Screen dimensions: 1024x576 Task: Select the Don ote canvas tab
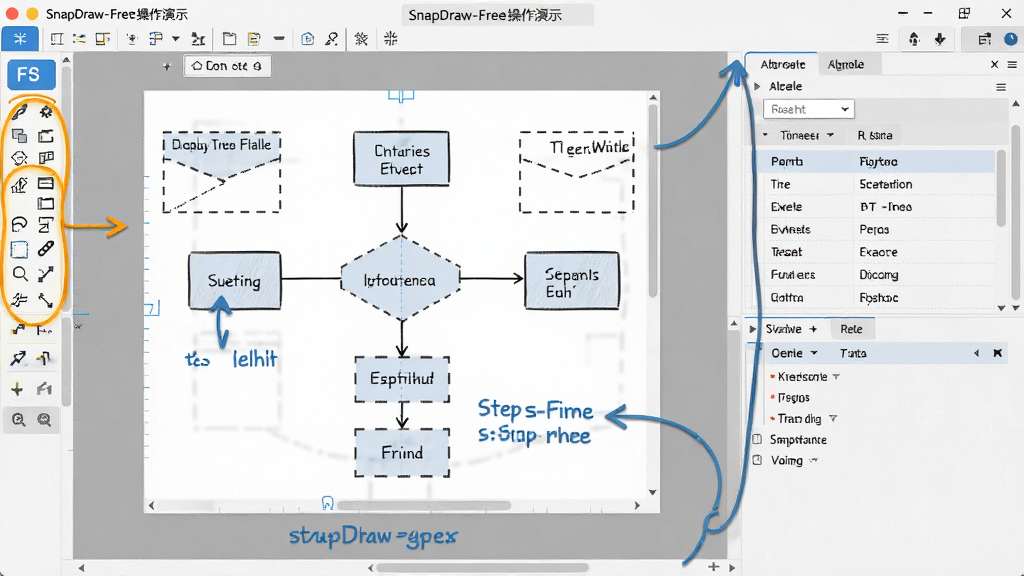pyautogui.click(x=227, y=66)
